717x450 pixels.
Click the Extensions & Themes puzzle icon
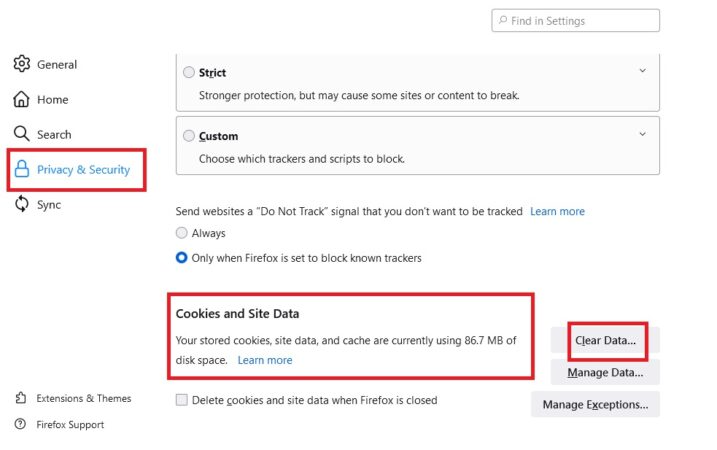click(x=21, y=398)
